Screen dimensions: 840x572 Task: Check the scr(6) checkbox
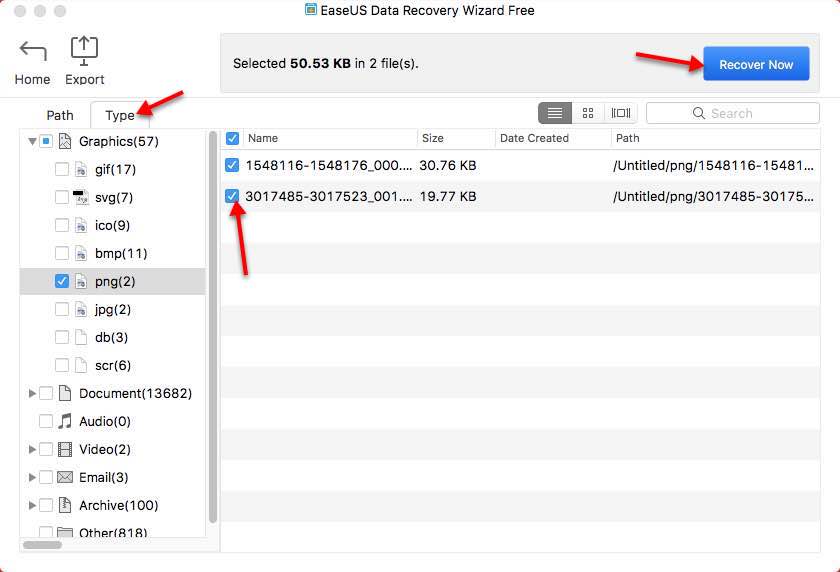[62, 365]
